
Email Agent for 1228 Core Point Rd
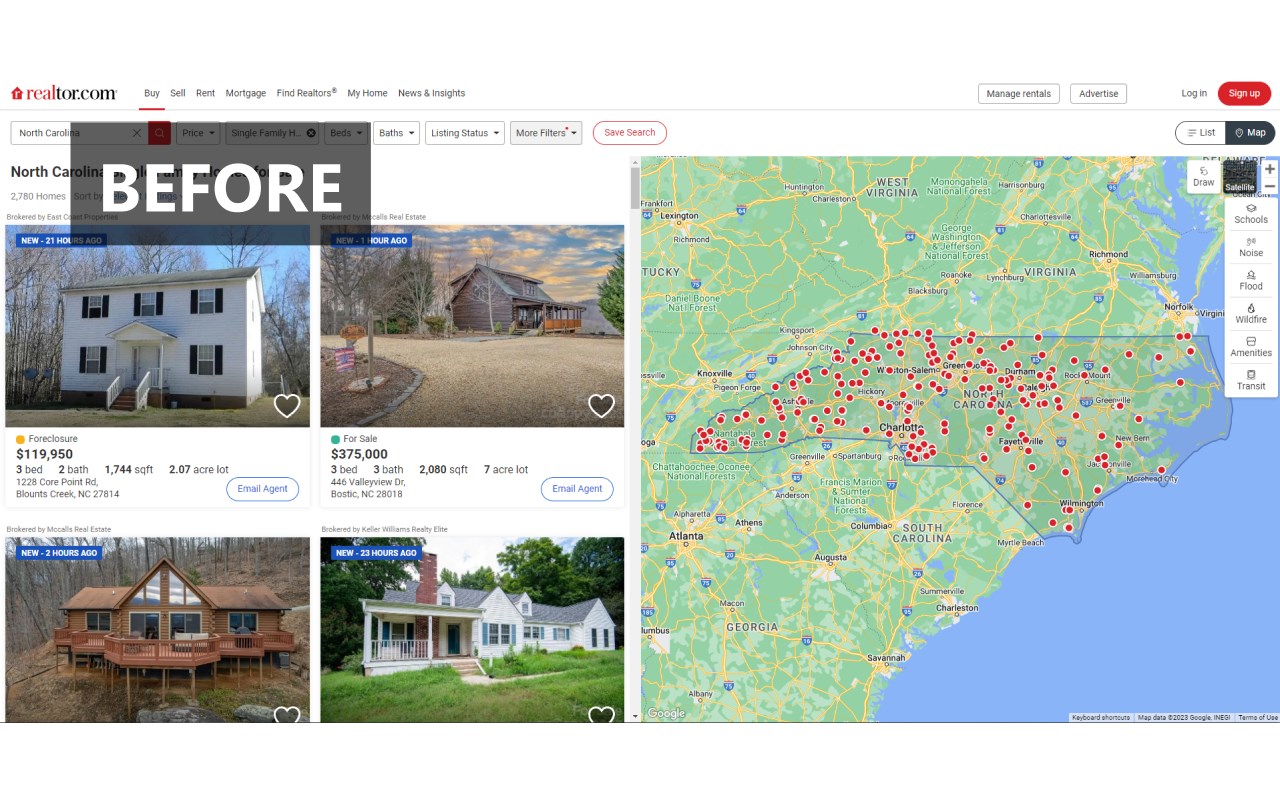point(263,489)
